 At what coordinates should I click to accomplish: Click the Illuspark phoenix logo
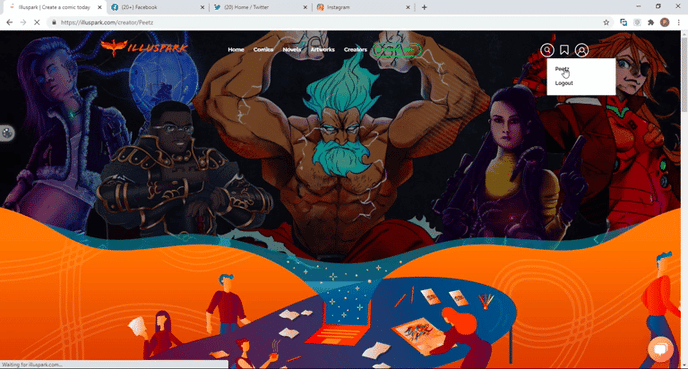click(x=144, y=47)
